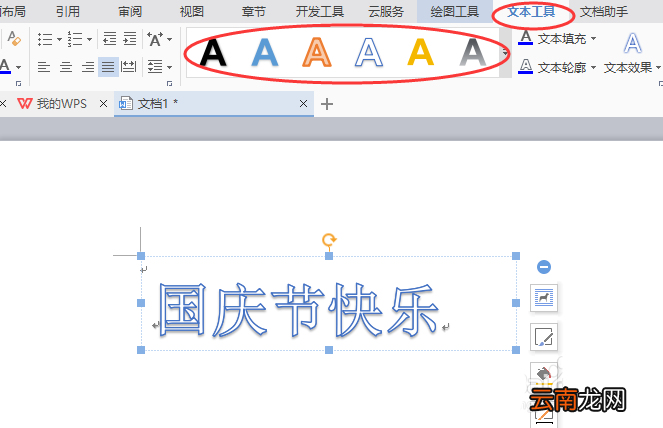Open the bullet list style dropdown arrow

pos(59,39)
